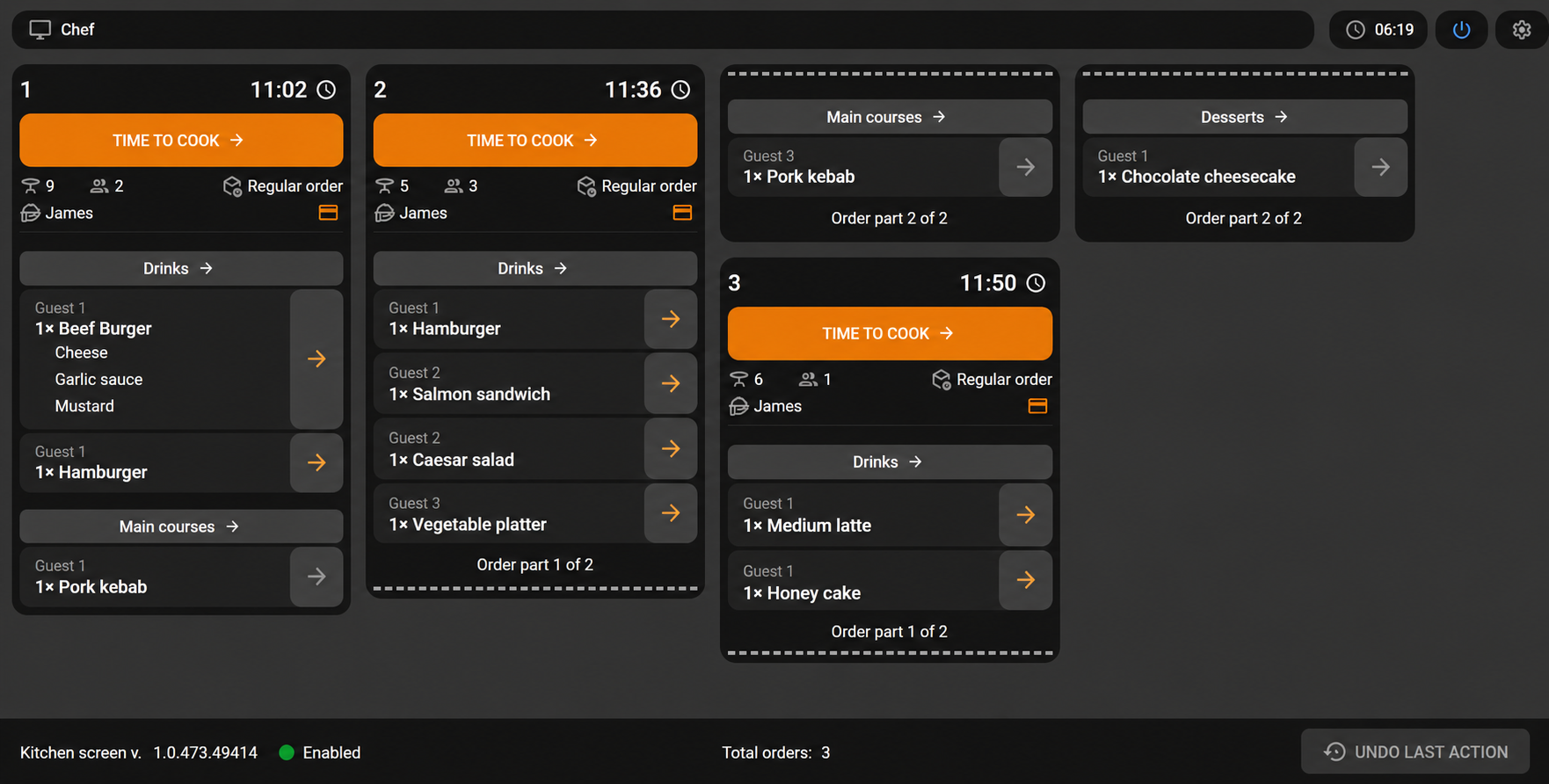Click the 'Total orders: 3' text

776,752
